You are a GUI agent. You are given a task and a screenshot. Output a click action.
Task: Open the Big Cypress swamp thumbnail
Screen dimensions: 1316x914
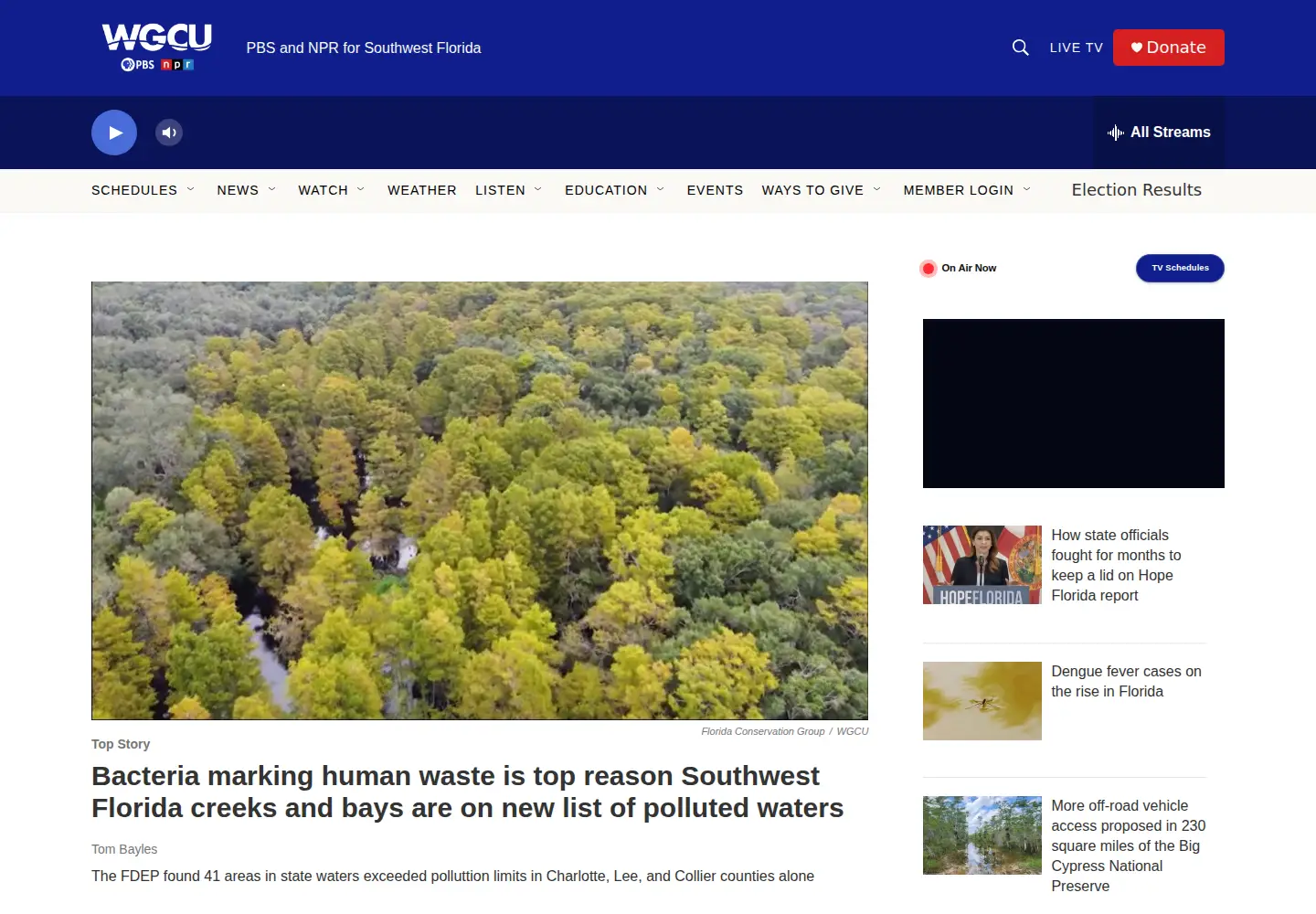click(982, 835)
